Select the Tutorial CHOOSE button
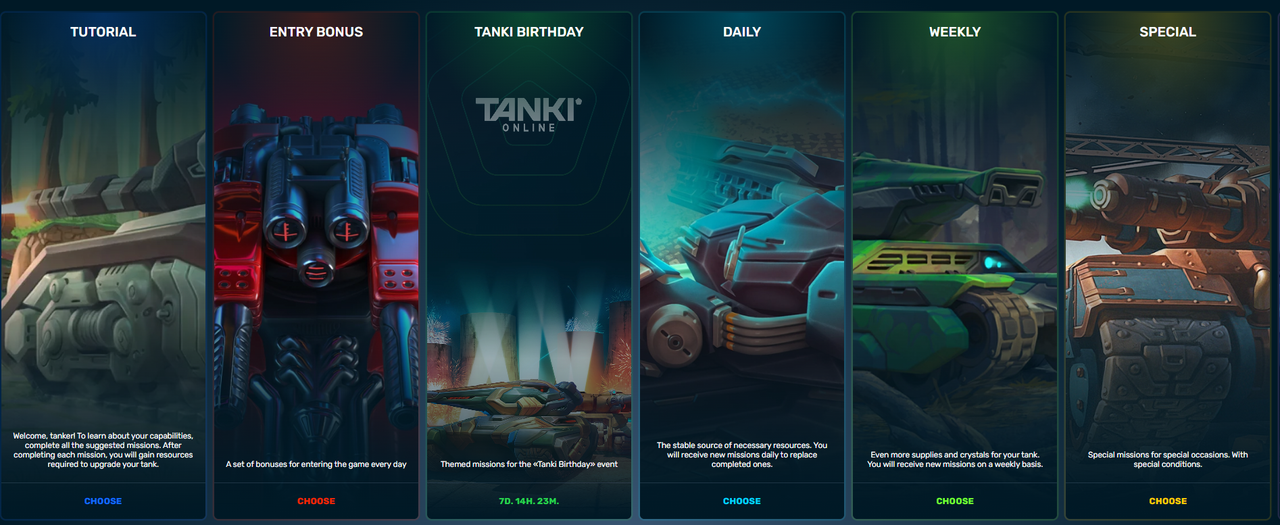The height and width of the screenshot is (525, 1280). tap(103, 501)
